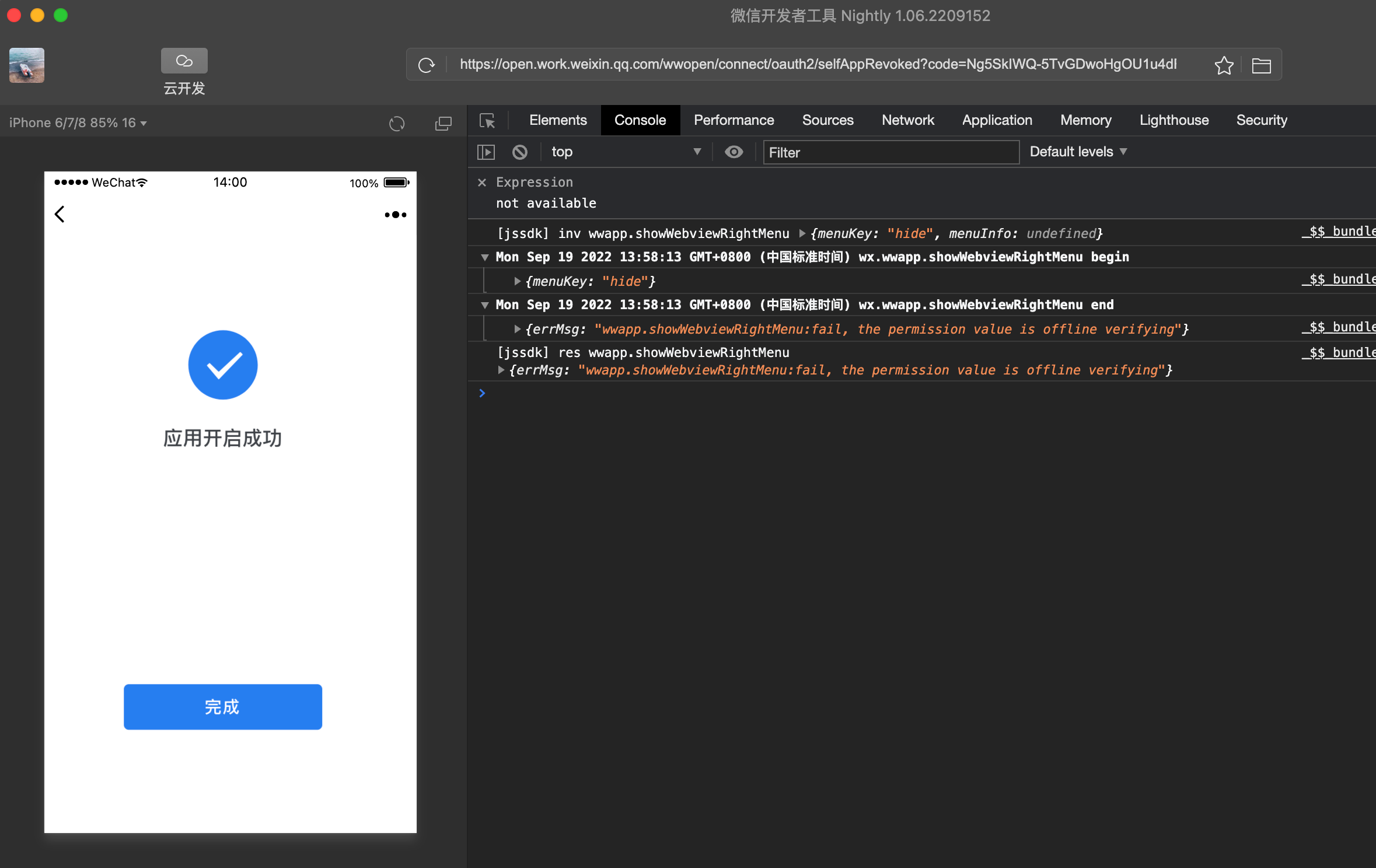
Task: Open the Sources tab
Action: tap(827, 120)
